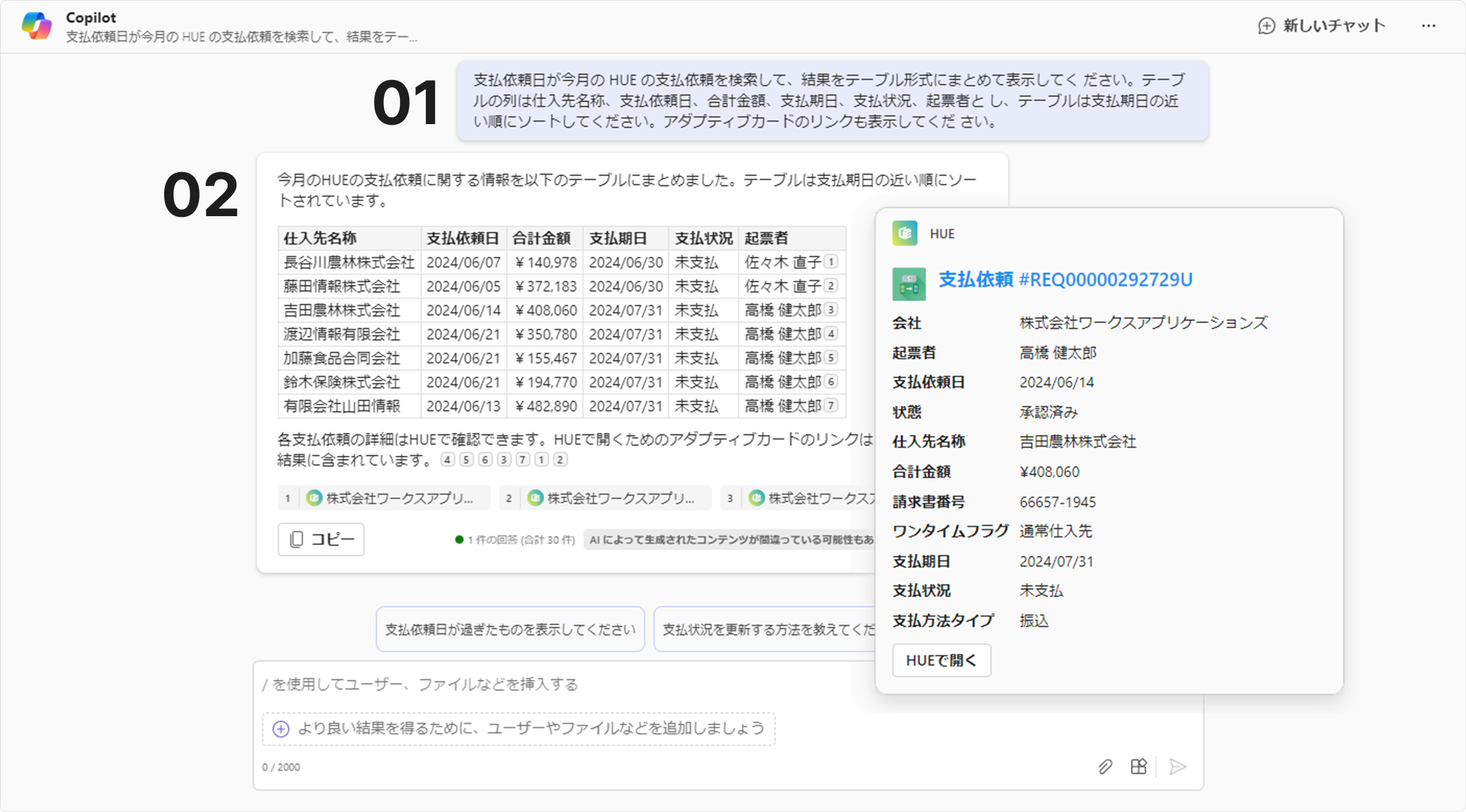Click invoice number 66657-1945 in card

point(1057,502)
